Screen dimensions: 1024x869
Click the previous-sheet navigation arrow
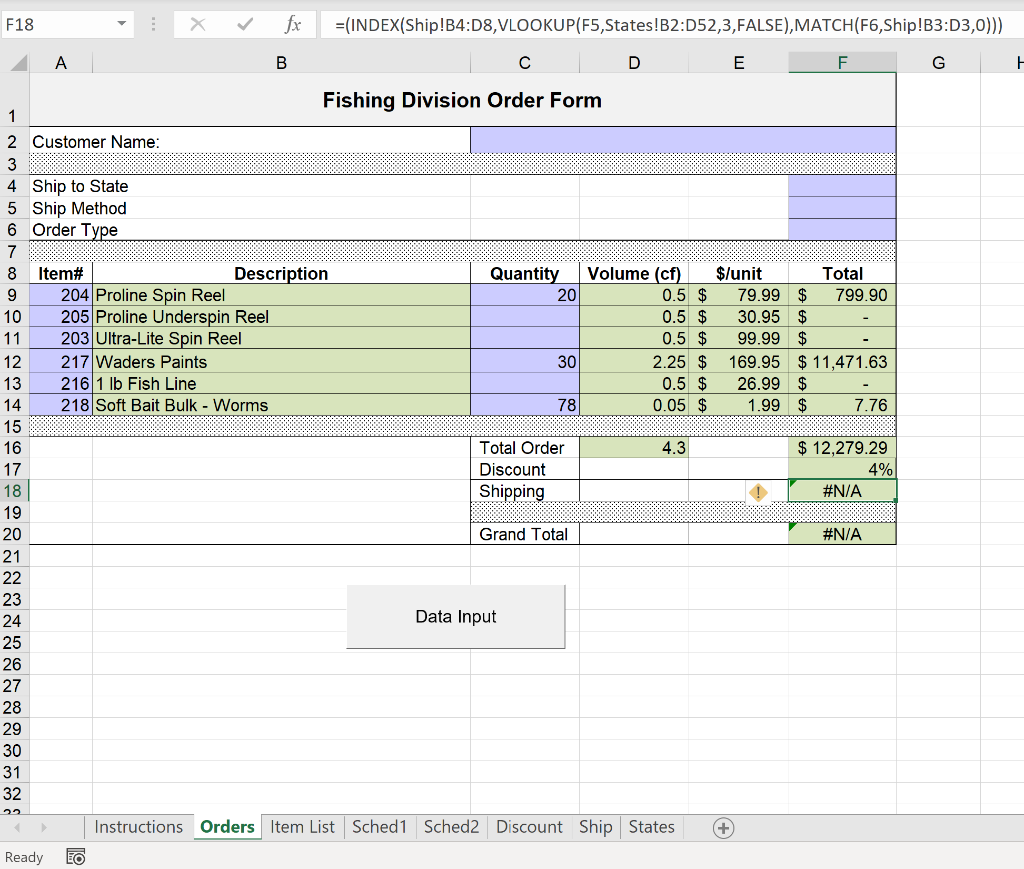[15, 827]
